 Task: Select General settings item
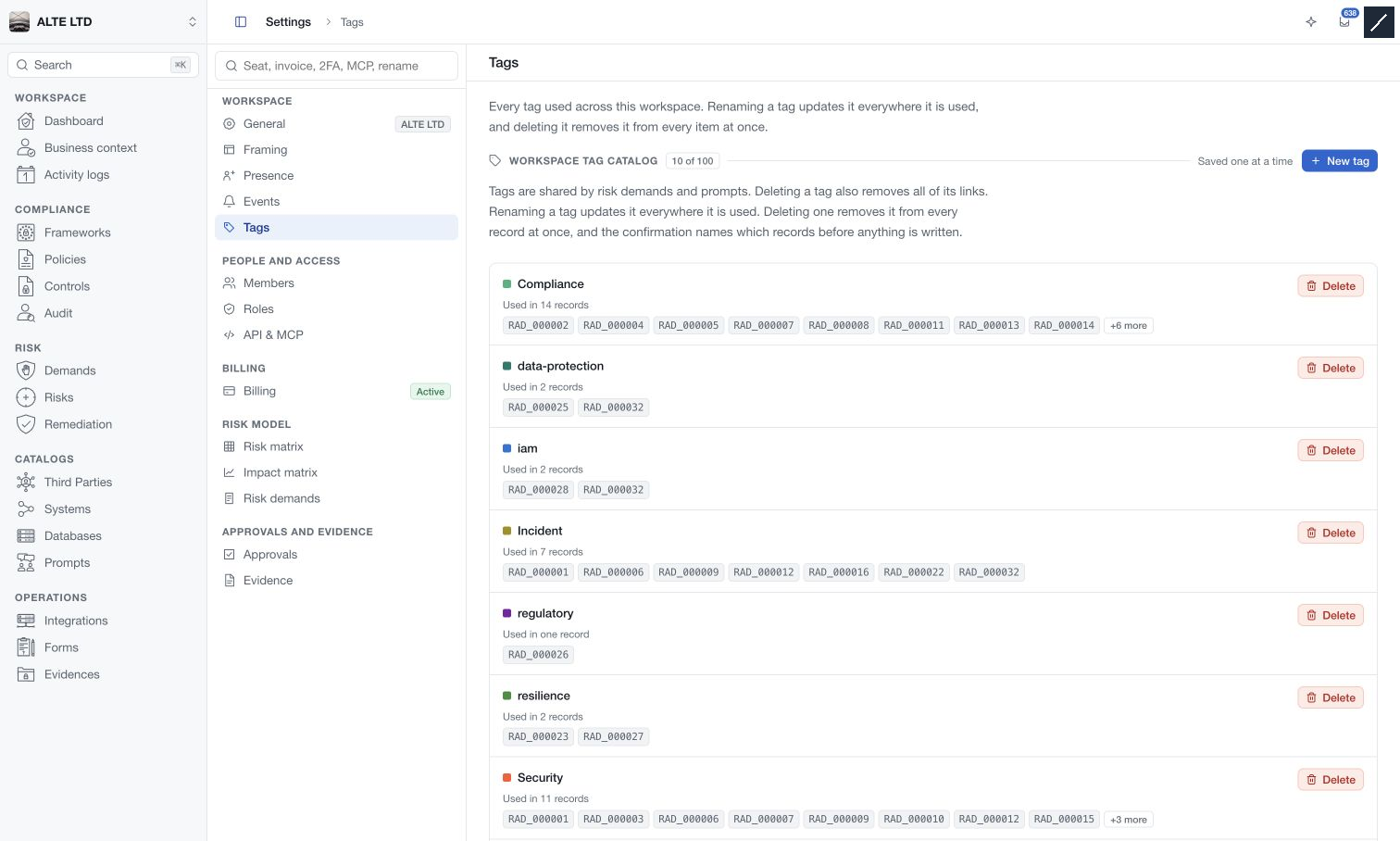point(336,124)
